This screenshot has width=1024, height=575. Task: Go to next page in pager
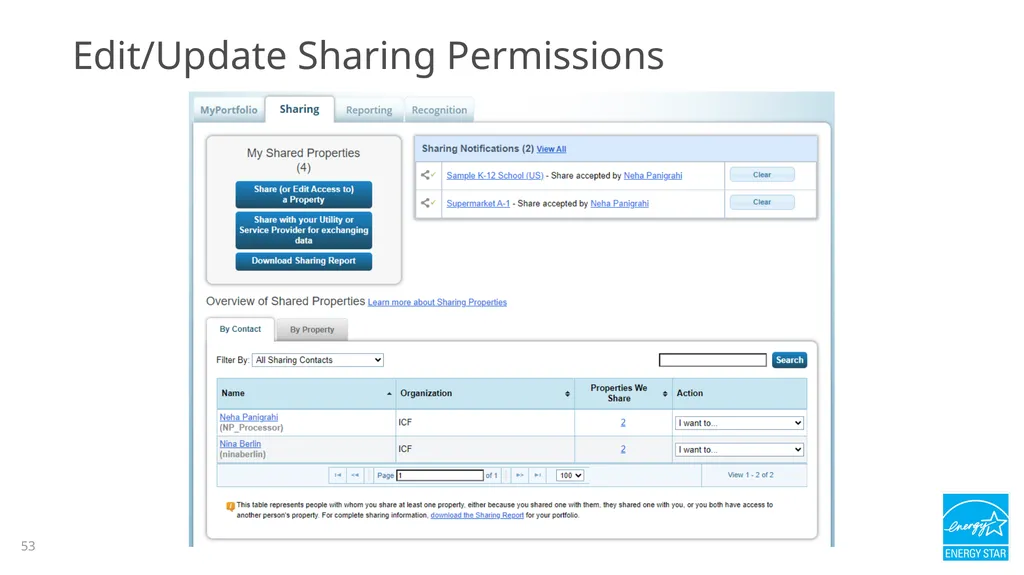520,475
